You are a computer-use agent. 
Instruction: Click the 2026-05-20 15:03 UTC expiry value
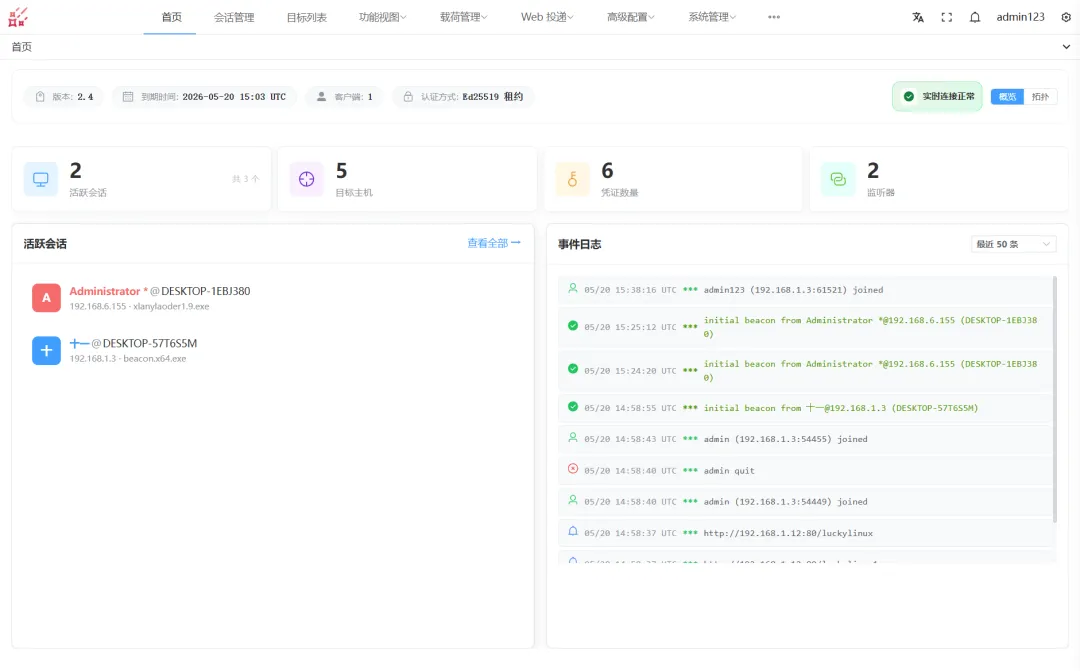pos(234,97)
